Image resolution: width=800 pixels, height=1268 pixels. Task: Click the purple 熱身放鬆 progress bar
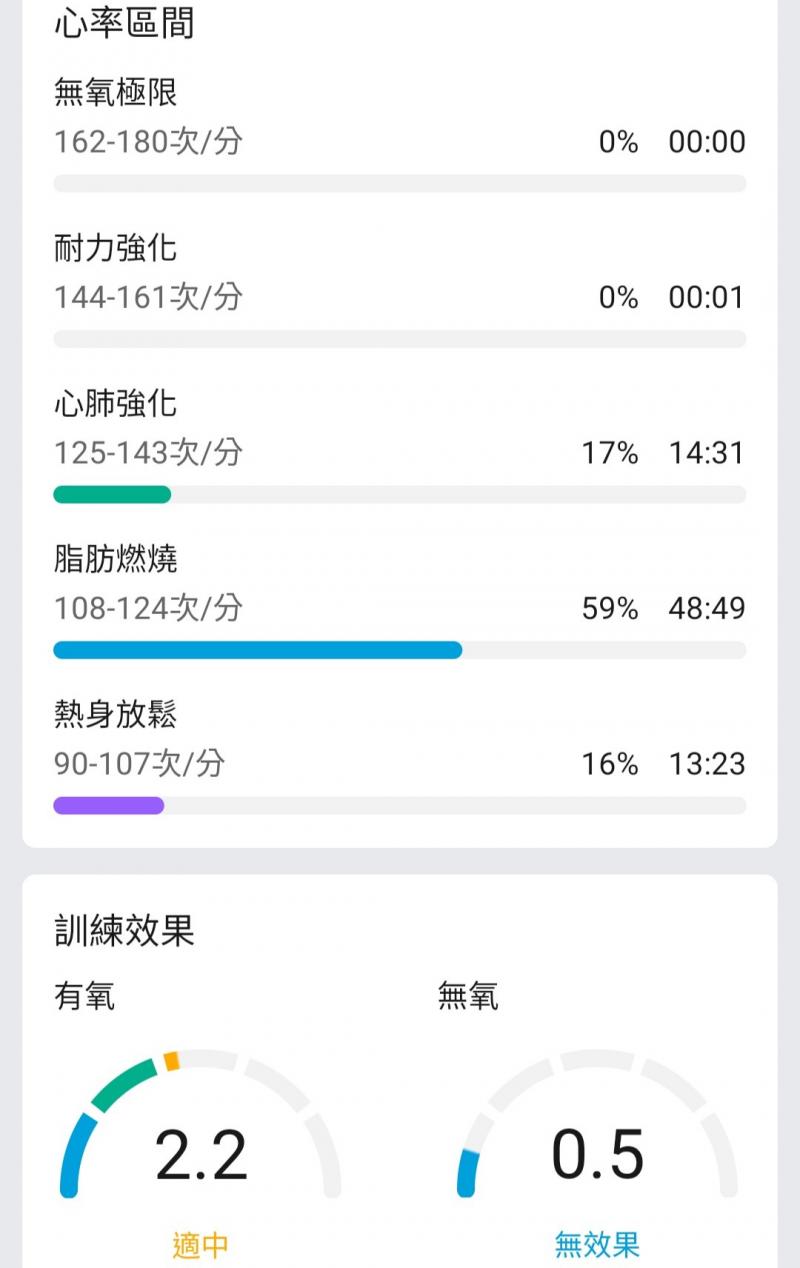click(108, 806)
